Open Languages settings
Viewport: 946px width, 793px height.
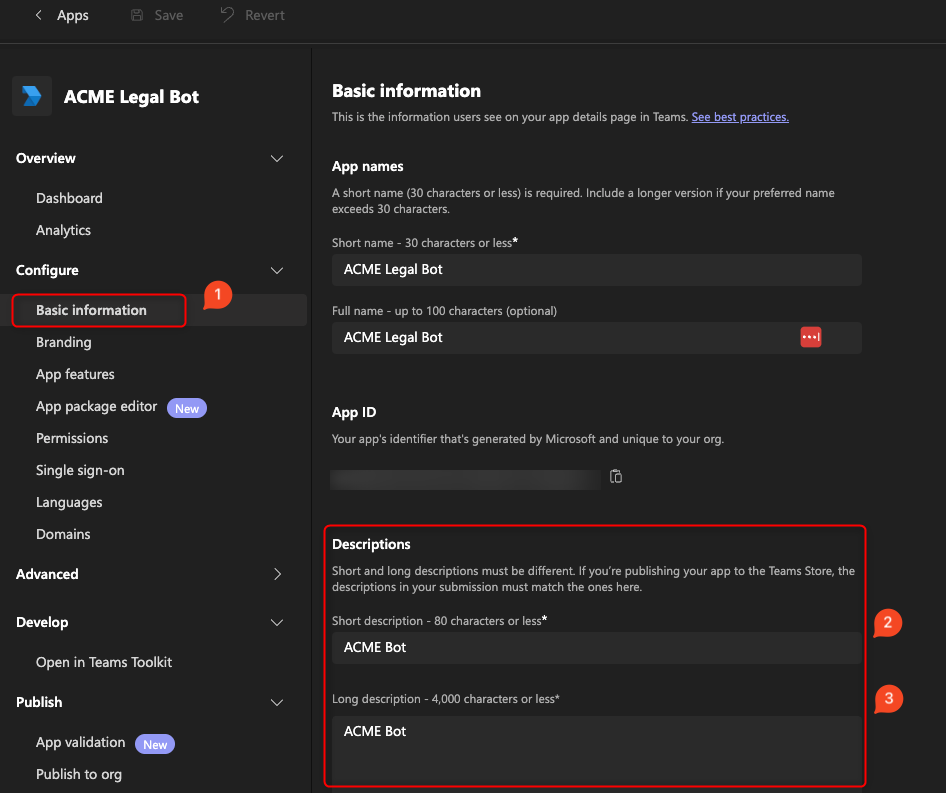click(x=69, y=502)
